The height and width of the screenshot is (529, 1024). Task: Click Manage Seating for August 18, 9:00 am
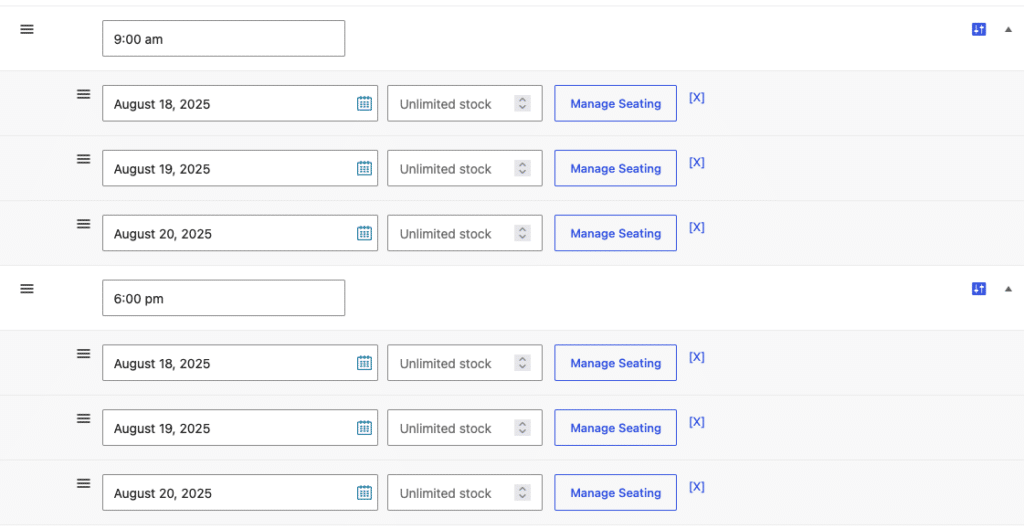(x=615, y=103)
